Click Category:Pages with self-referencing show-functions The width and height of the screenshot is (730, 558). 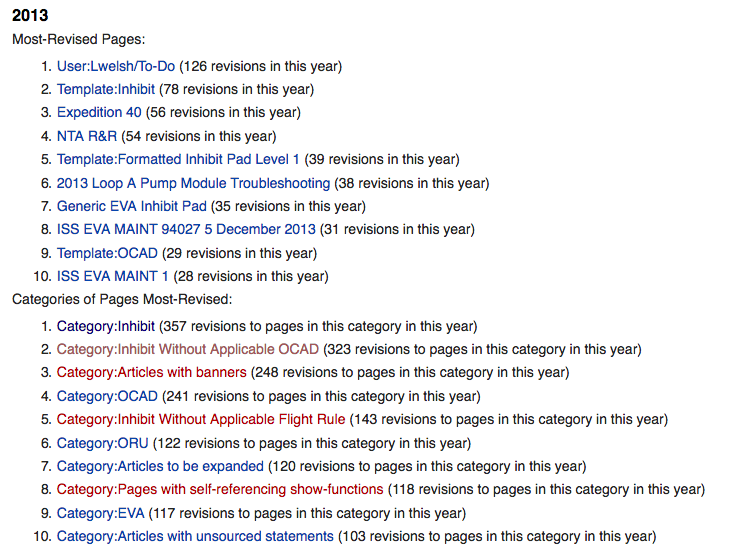point(220,489)
